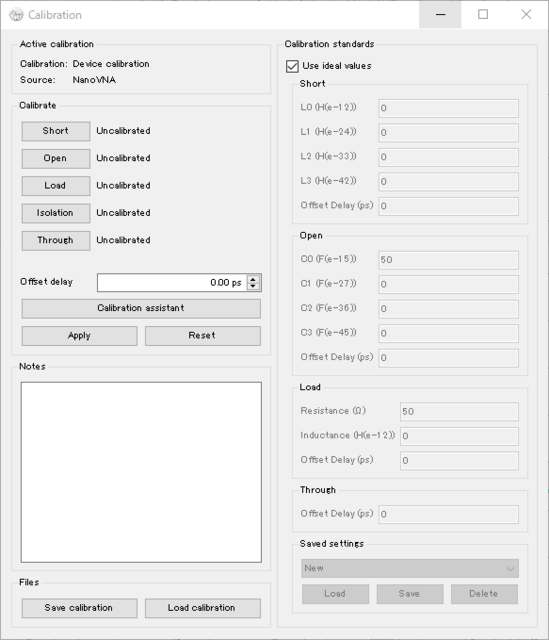Click the Uncalibrated status next to Isolation

[x=123, y=213]
